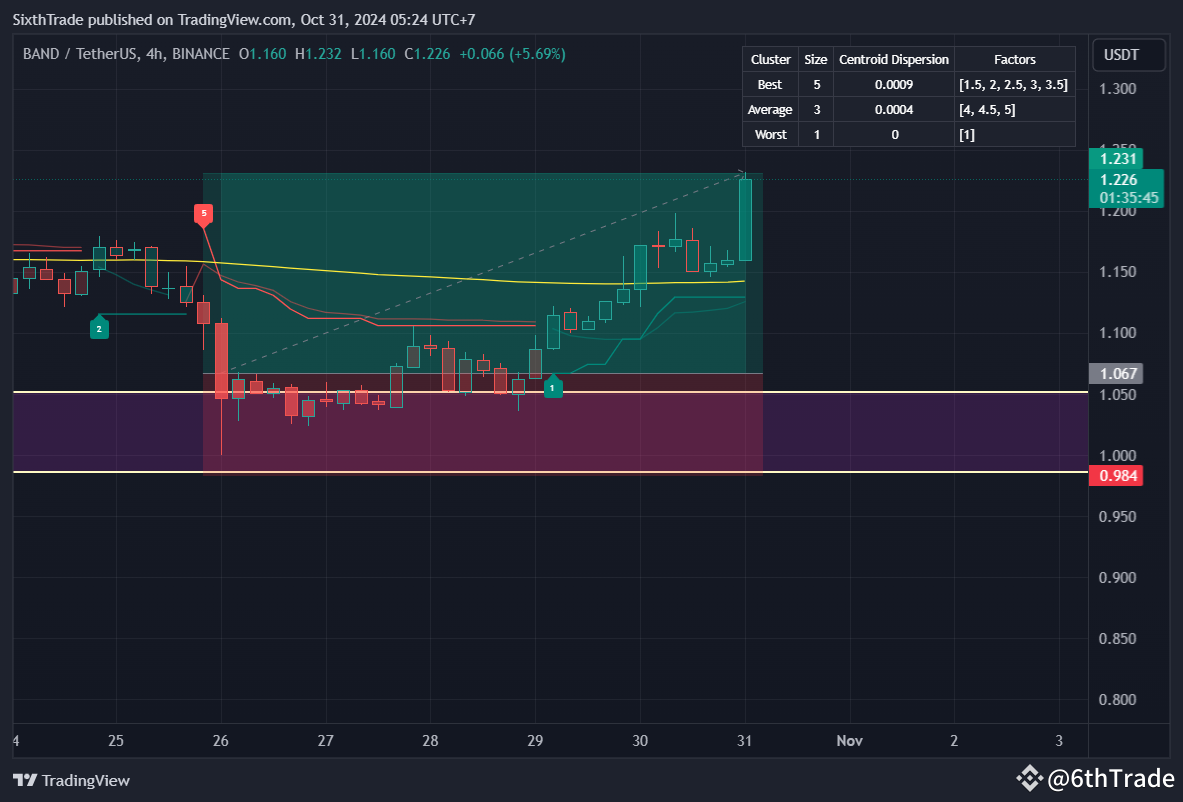This screenshot has width=1183, height=802.
Task: Open the USDT currency selector
Action: (x=1128, y=55)
